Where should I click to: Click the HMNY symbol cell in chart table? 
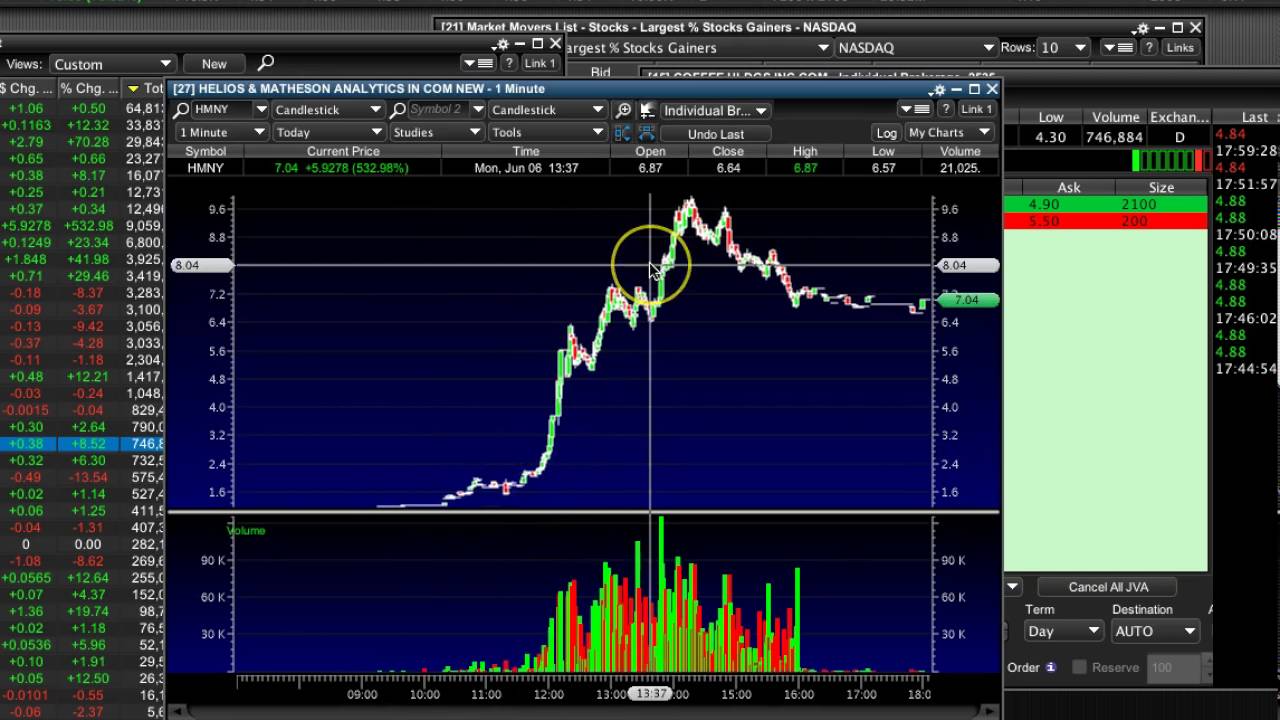206,168
